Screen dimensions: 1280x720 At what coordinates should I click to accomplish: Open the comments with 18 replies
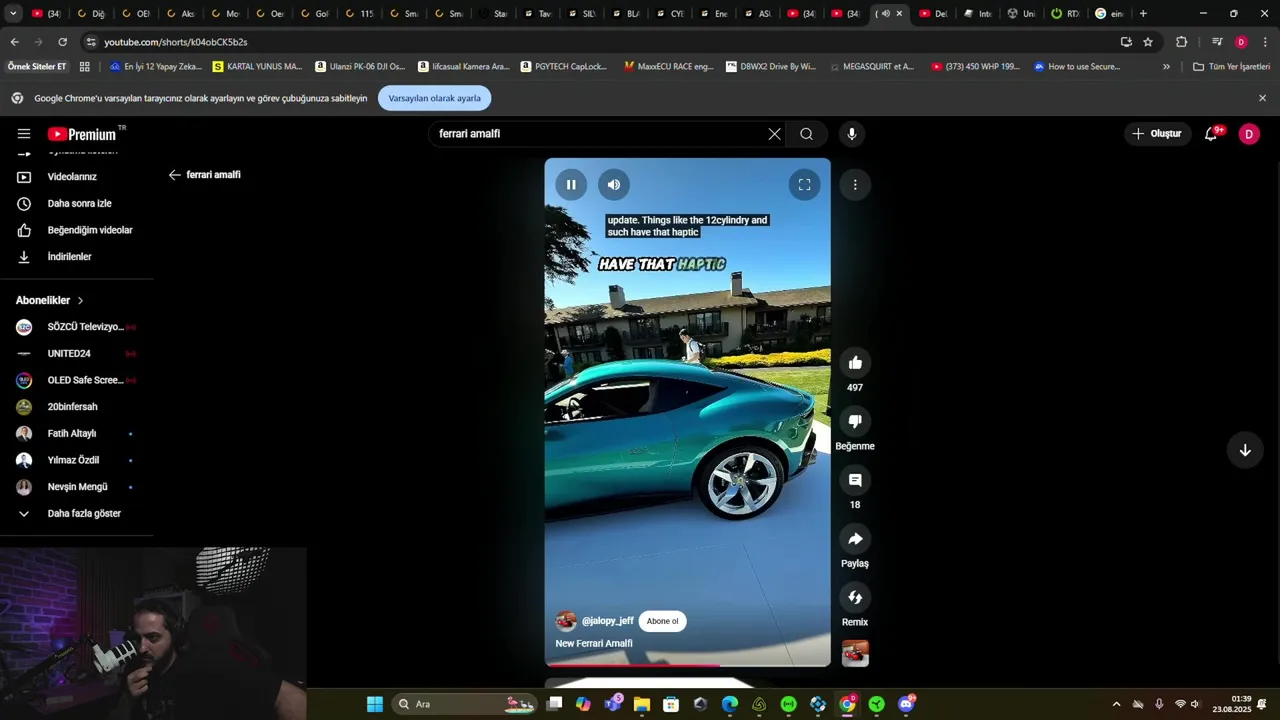pyautogui.click(x=855, y=480)
